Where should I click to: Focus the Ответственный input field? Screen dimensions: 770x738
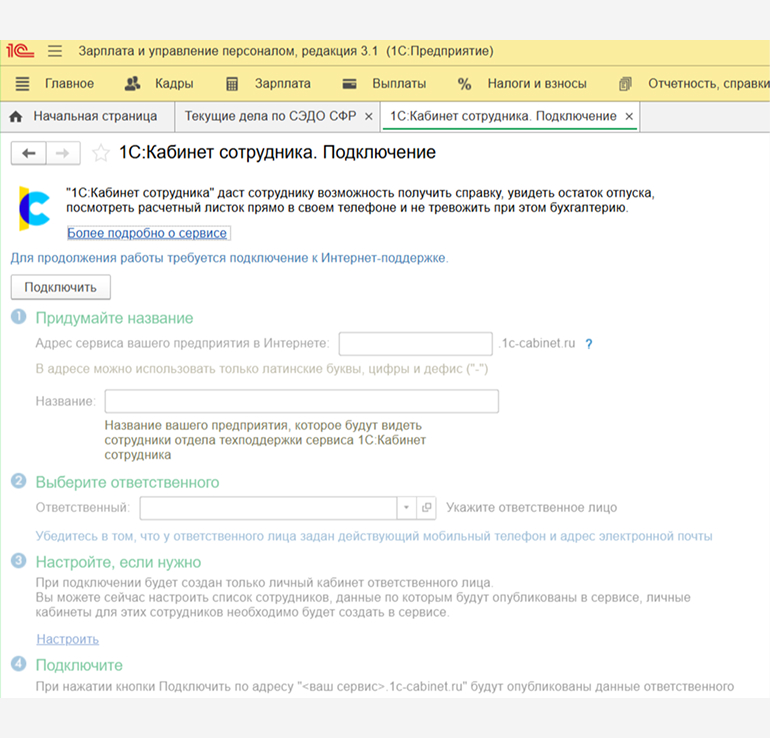(268, 507)
